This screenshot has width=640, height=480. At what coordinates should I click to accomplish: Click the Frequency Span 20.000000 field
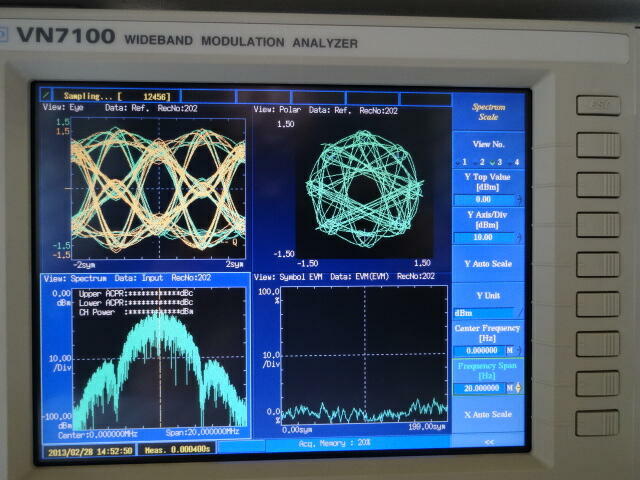[x=479, y=387]
